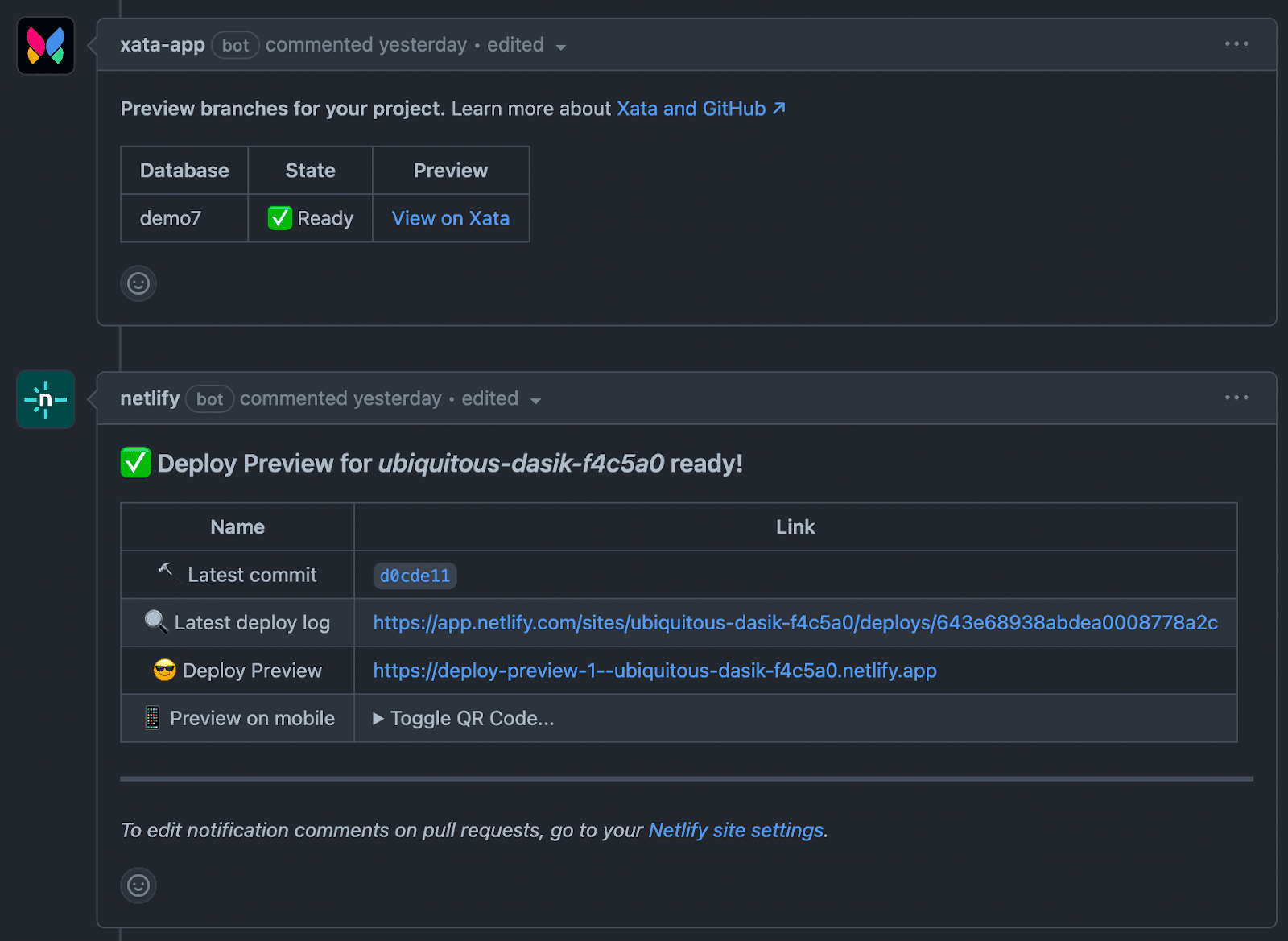Show edit history of xata-app comment

click(x=526, y=45)
